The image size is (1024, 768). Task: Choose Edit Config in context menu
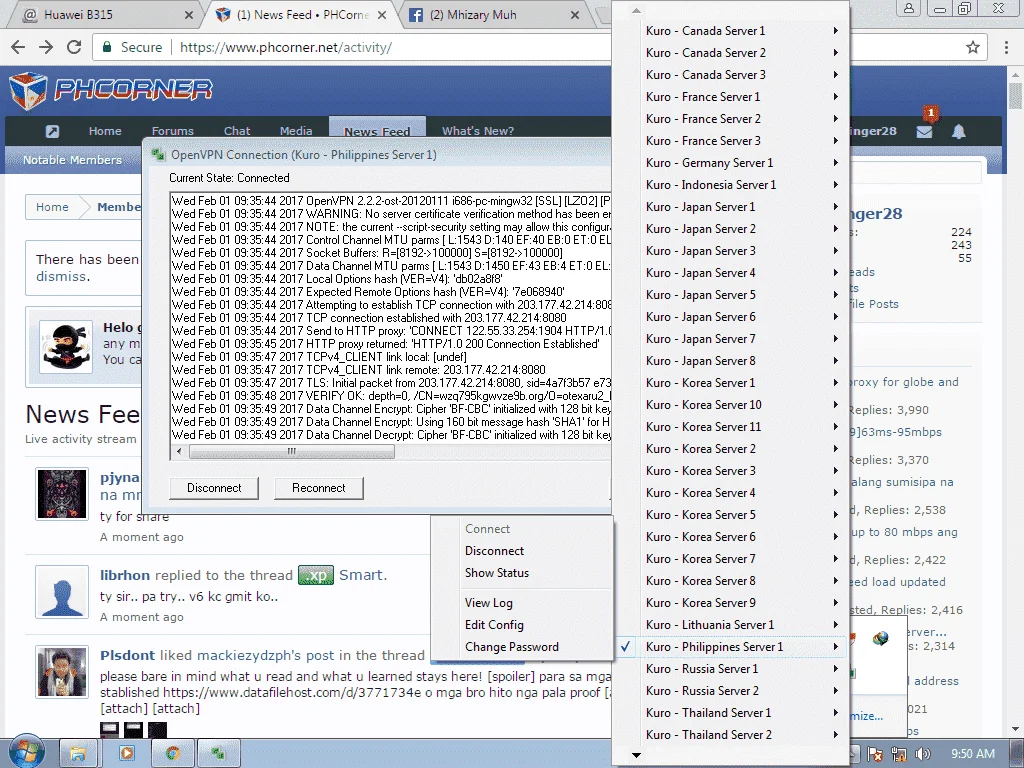(x=494, y=625)
